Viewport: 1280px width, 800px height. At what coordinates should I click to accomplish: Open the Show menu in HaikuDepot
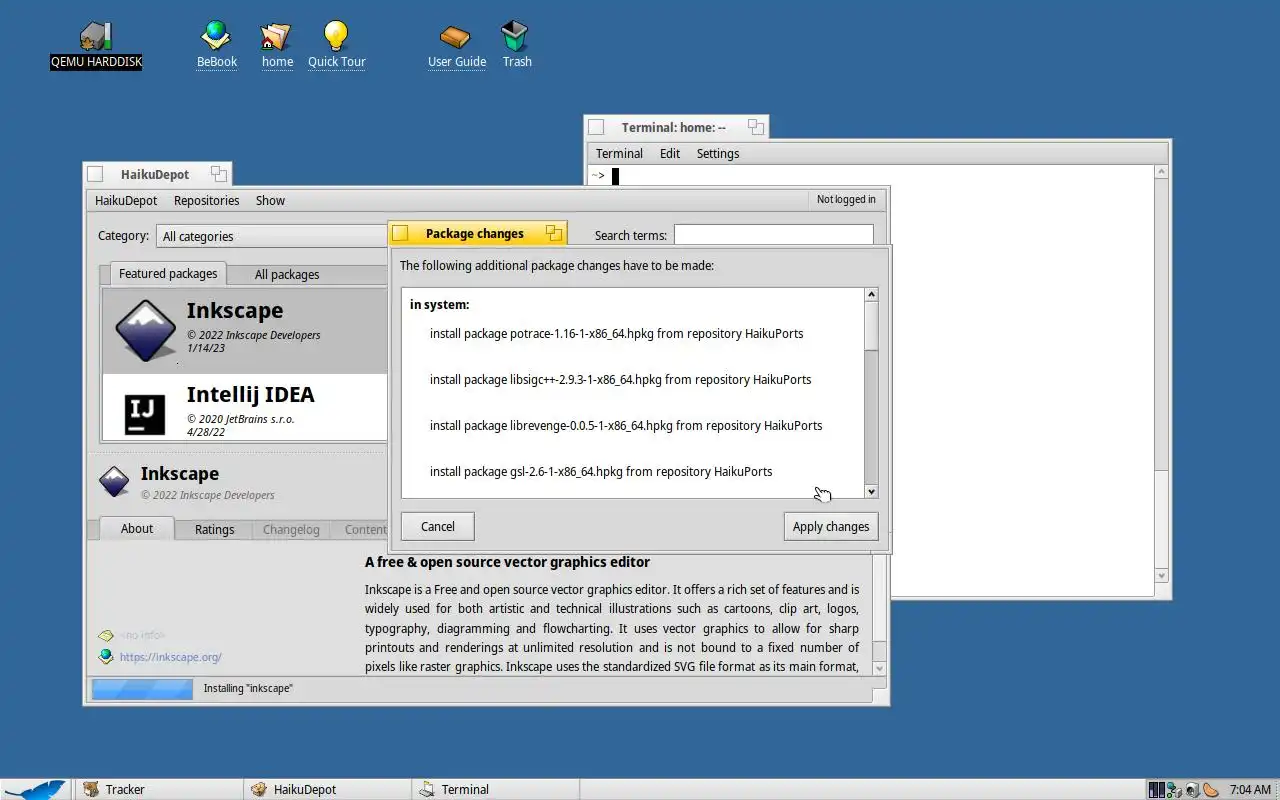click(270, 200)
